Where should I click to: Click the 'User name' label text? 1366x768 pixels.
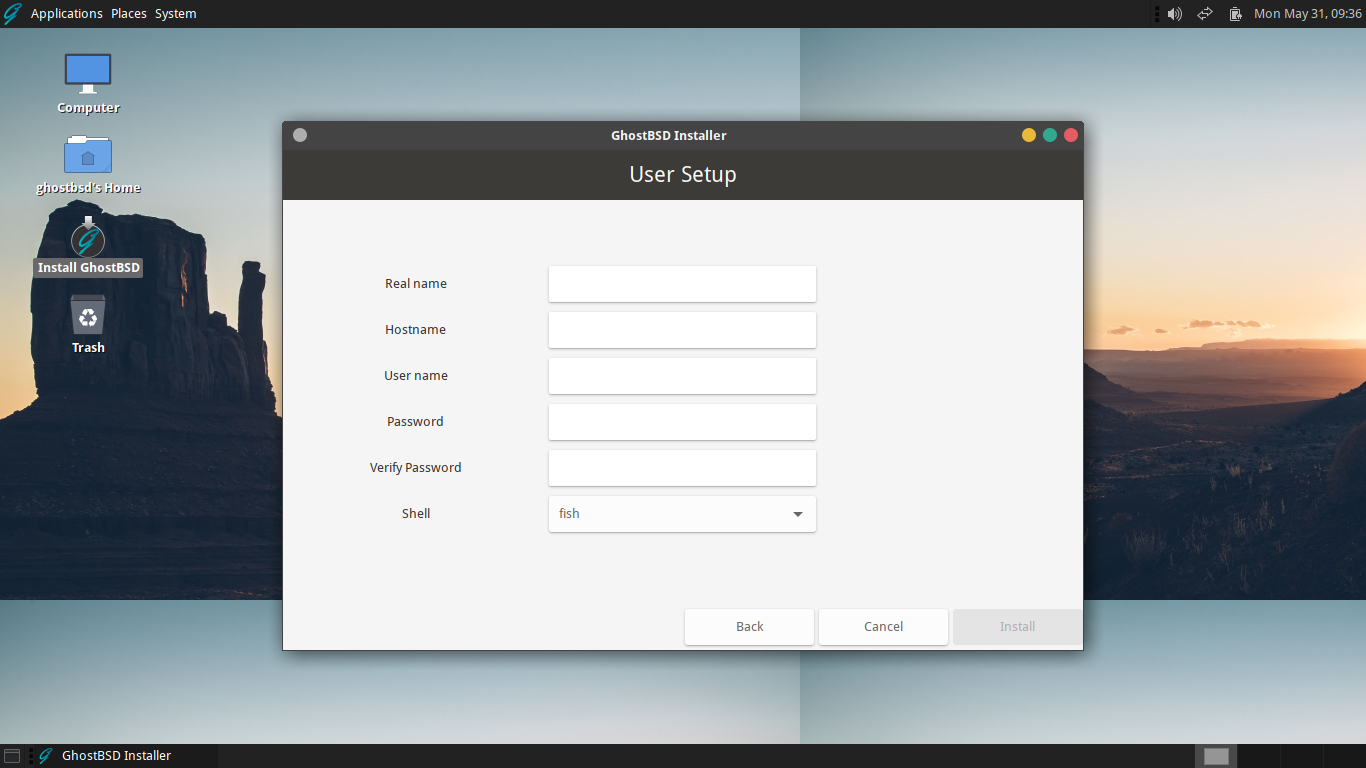[x=416, y=376]
